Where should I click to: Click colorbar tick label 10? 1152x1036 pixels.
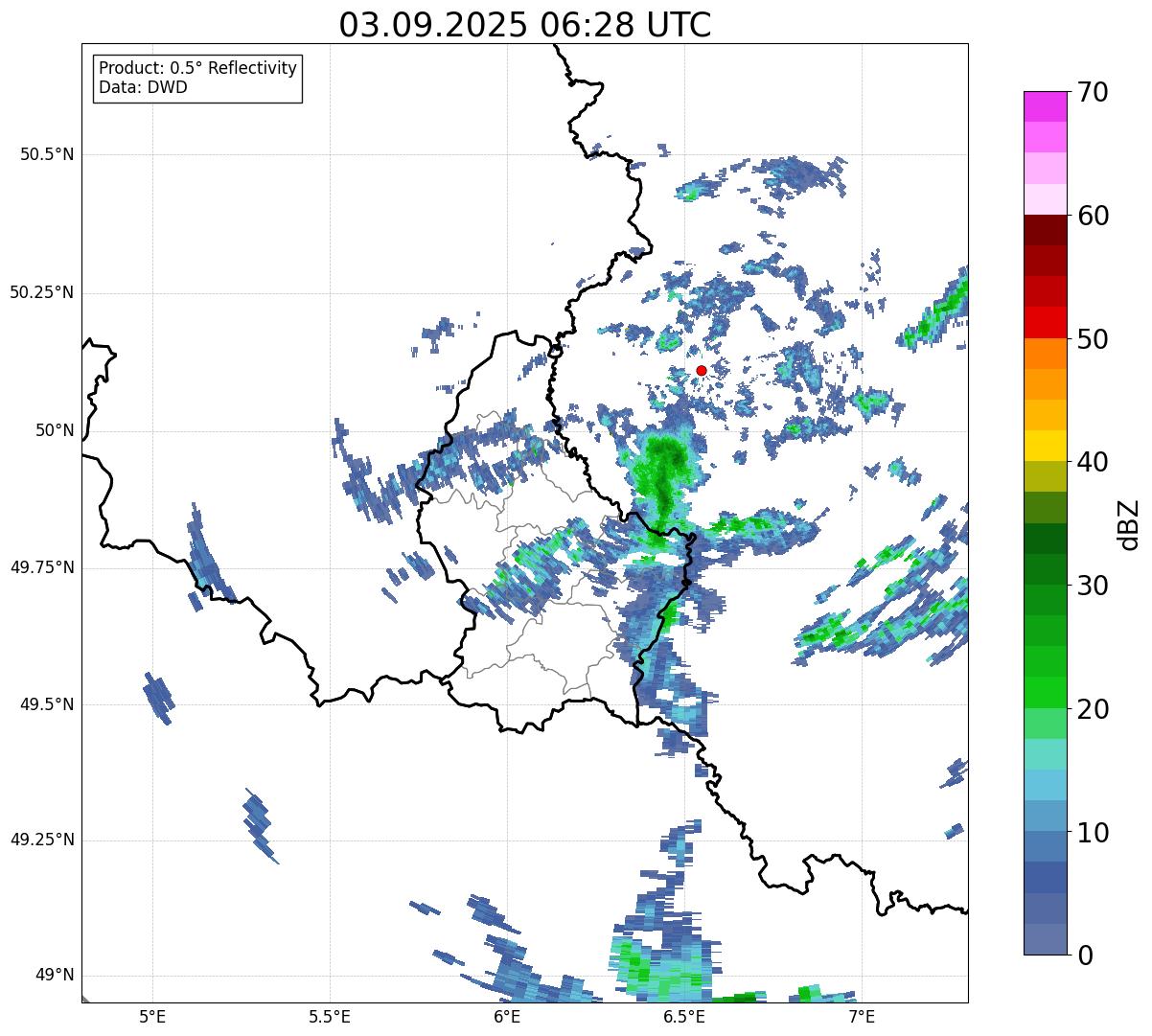point(1093,833)
